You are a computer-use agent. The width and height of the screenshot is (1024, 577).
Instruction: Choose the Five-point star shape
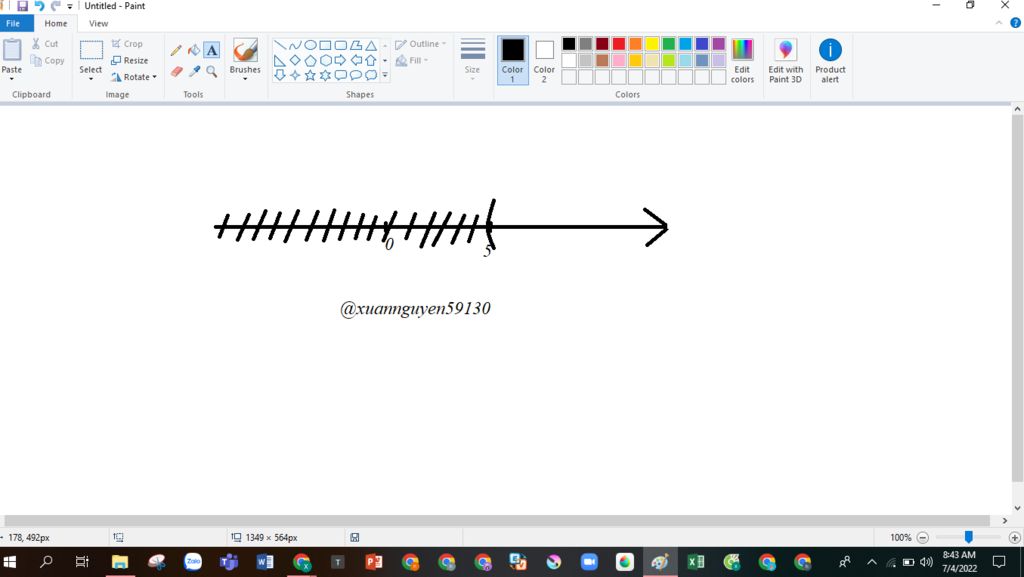310,75
